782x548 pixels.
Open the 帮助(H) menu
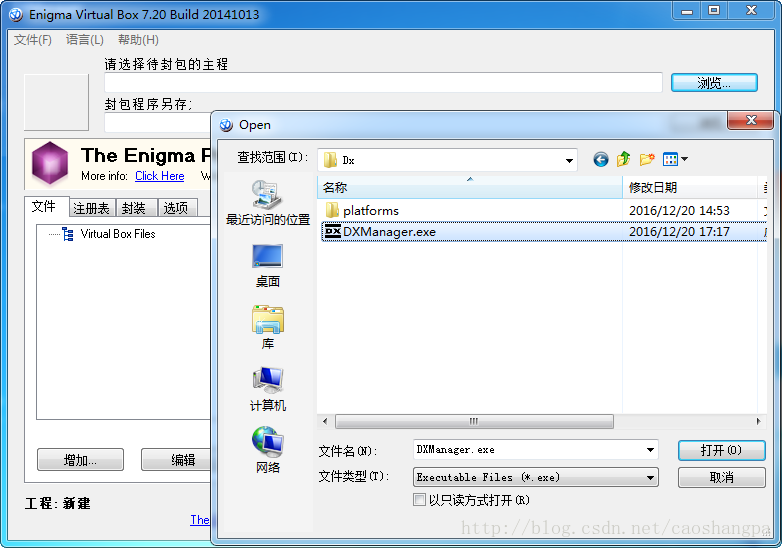pos(138,40)
